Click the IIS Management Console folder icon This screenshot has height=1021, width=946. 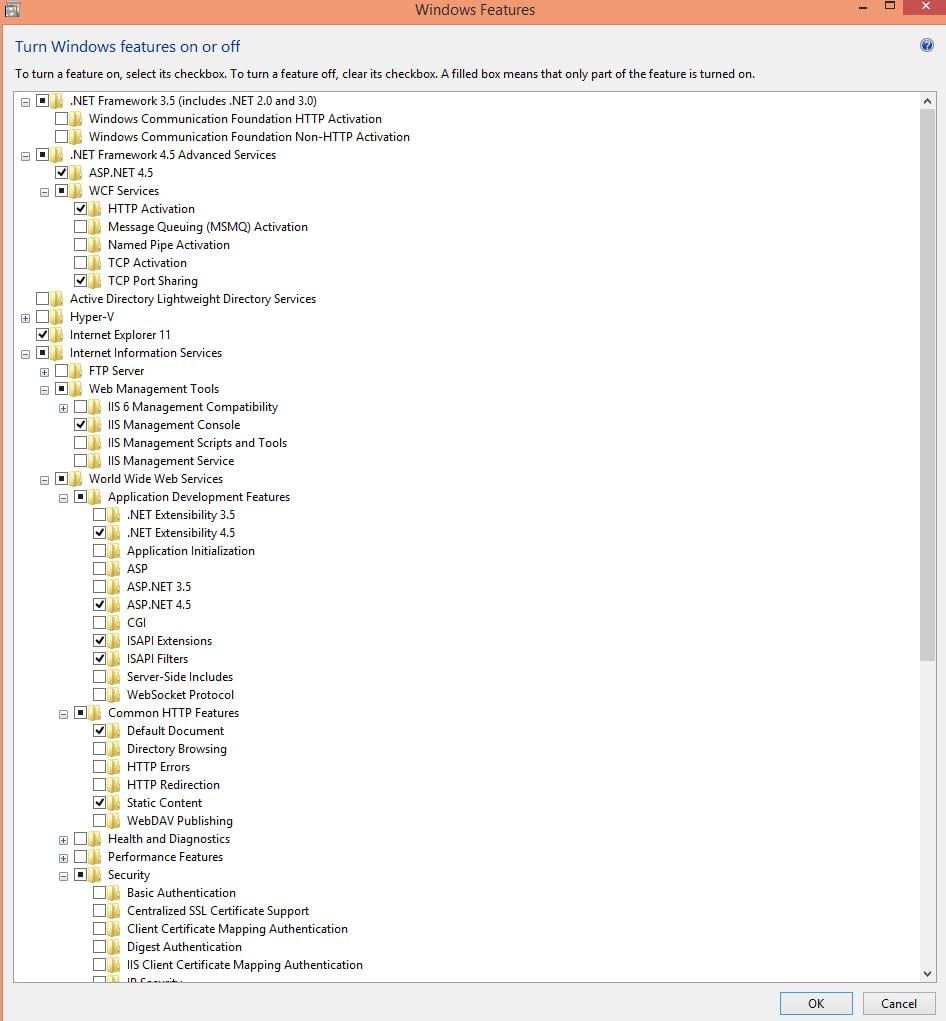[95, 425]
